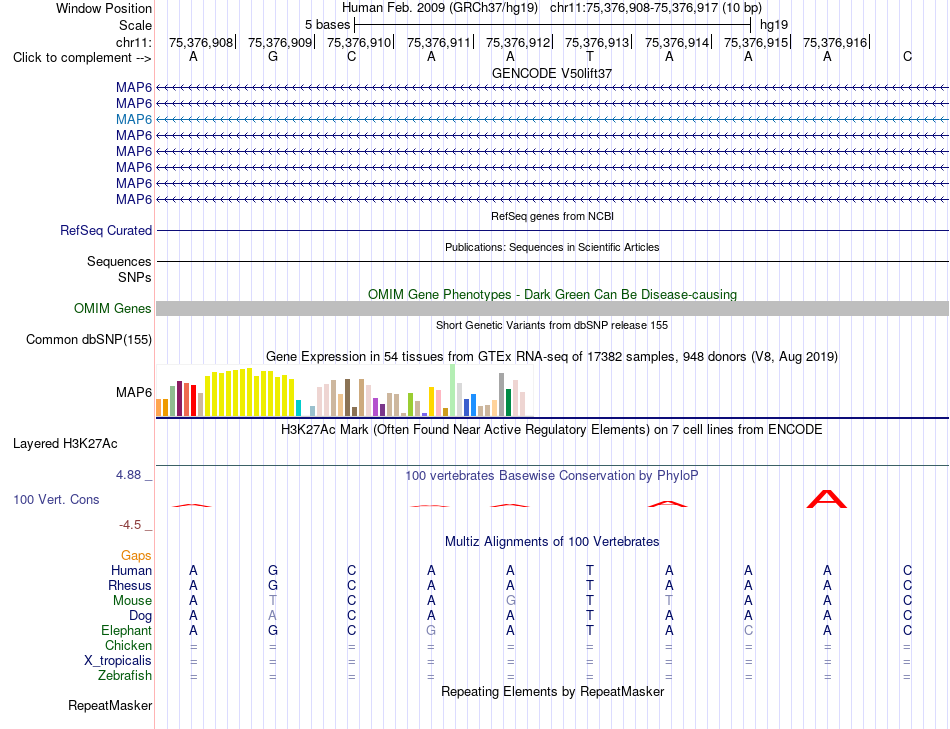950x729 pixels.
Task: Click position label 75,376,908
Action: (201, 42)
